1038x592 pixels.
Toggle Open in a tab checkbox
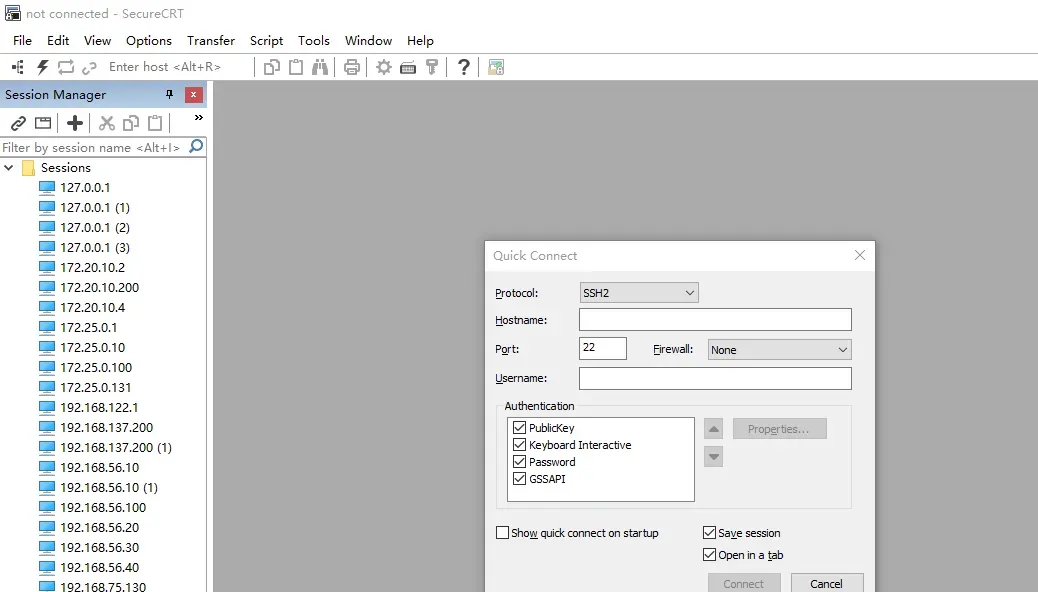(709, 555)
